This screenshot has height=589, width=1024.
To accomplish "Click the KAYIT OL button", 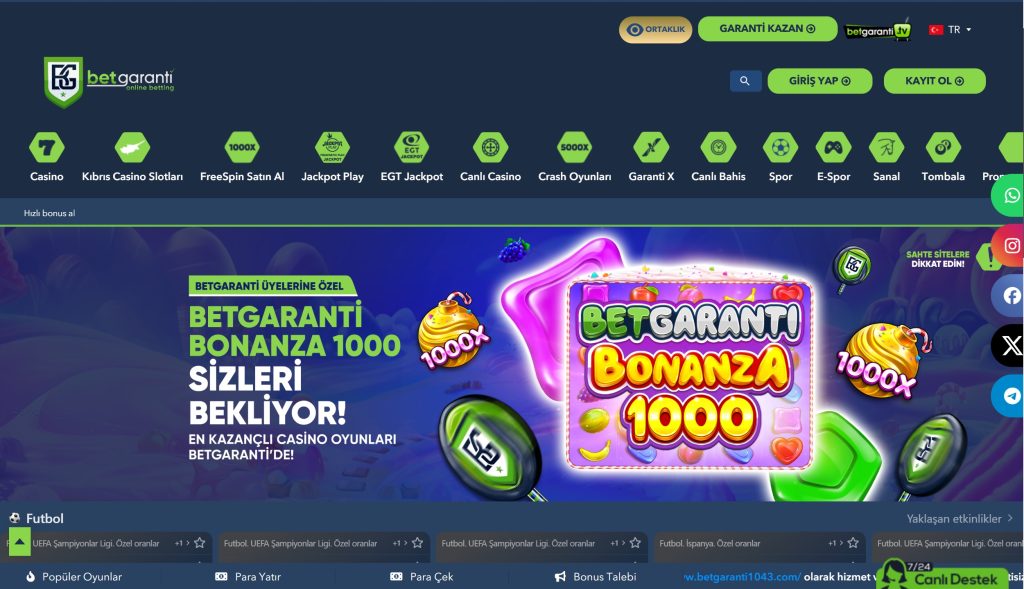I will (x=935, y=81).
